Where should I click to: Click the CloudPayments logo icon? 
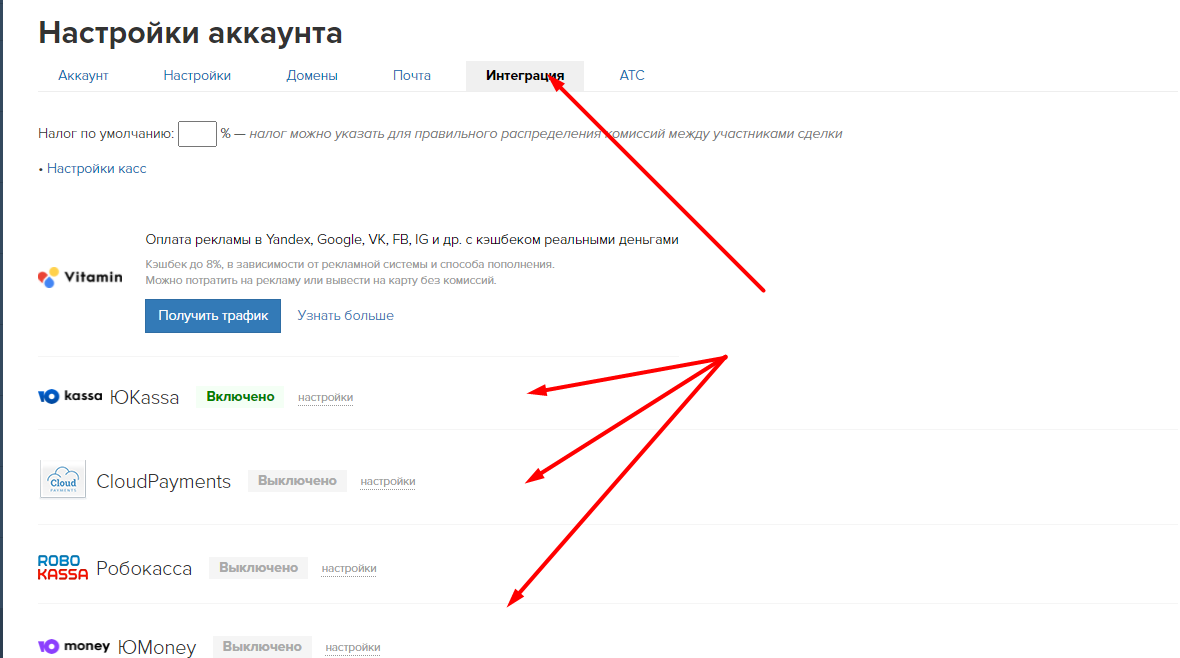coord(62,479)
